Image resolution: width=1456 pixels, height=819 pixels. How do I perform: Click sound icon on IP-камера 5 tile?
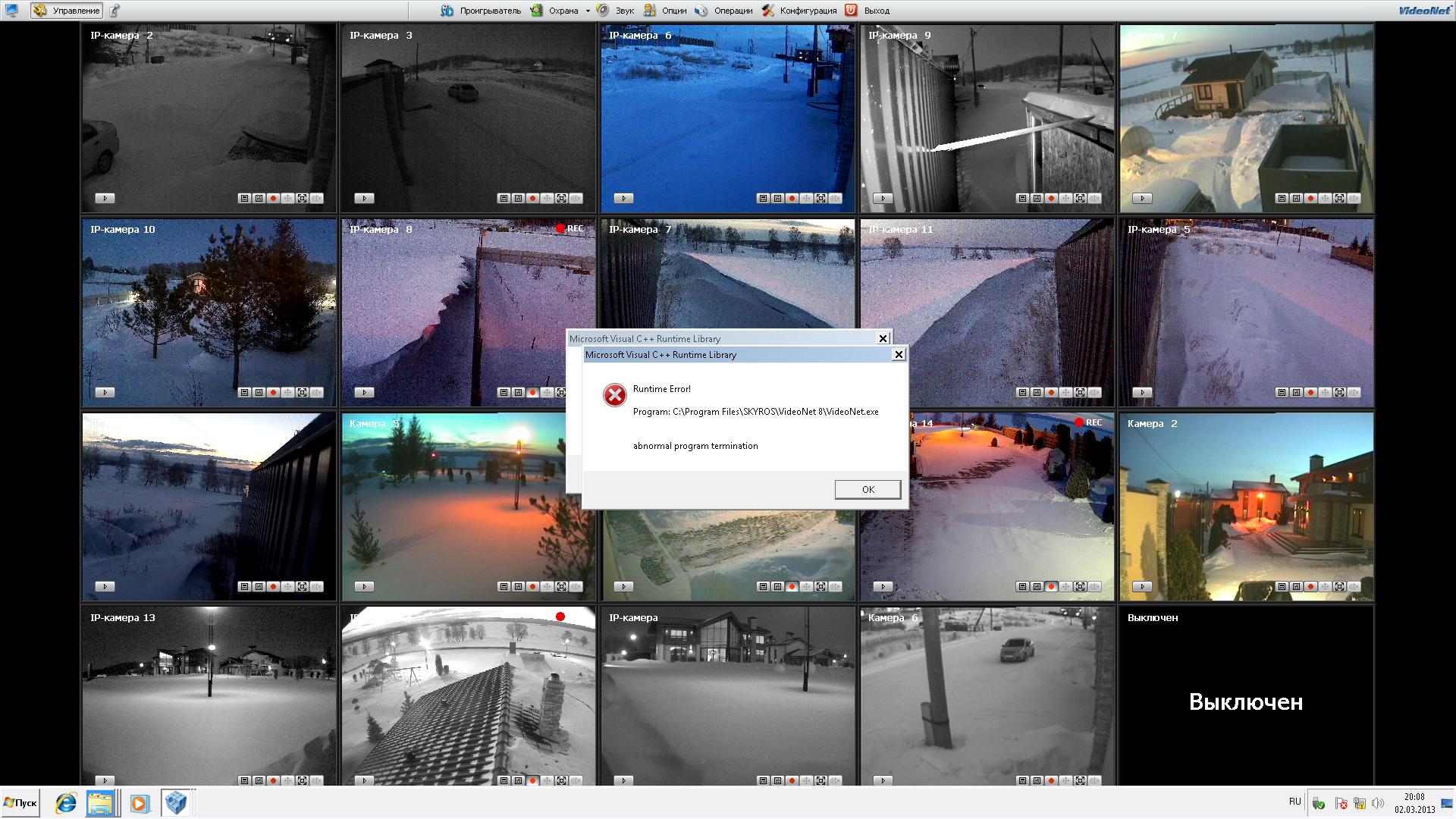tap(1354, 393)
